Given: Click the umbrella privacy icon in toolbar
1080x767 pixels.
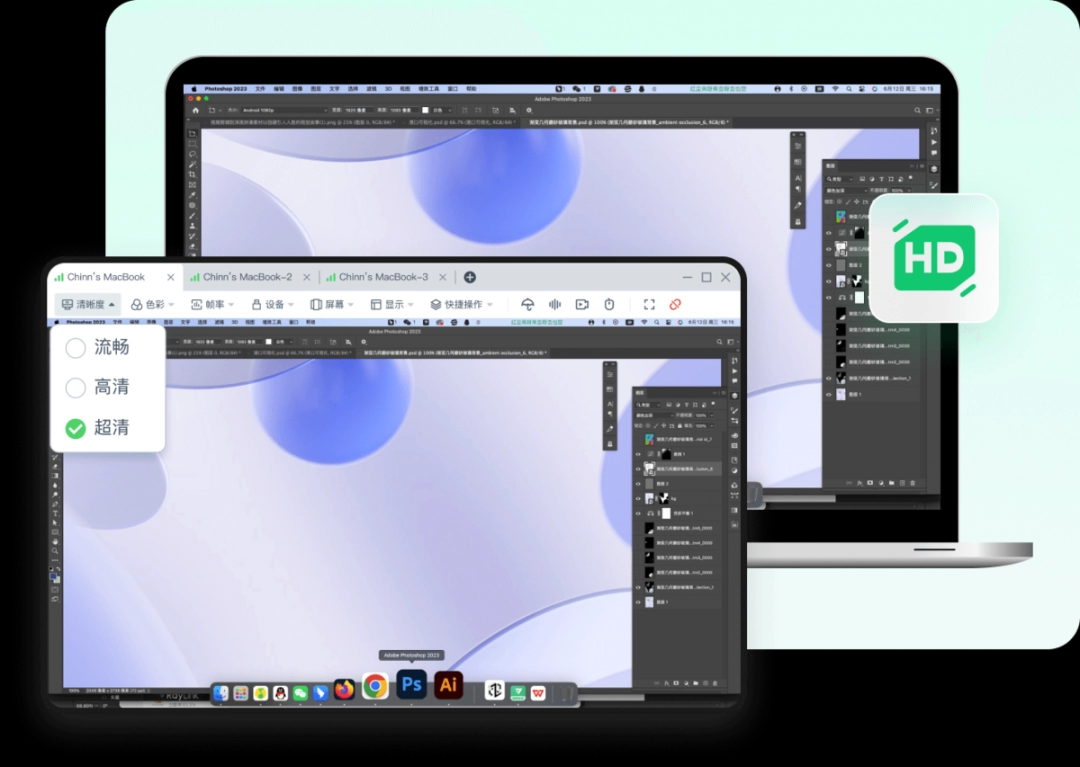Looking at the screenshot, I should click(528, 304).
